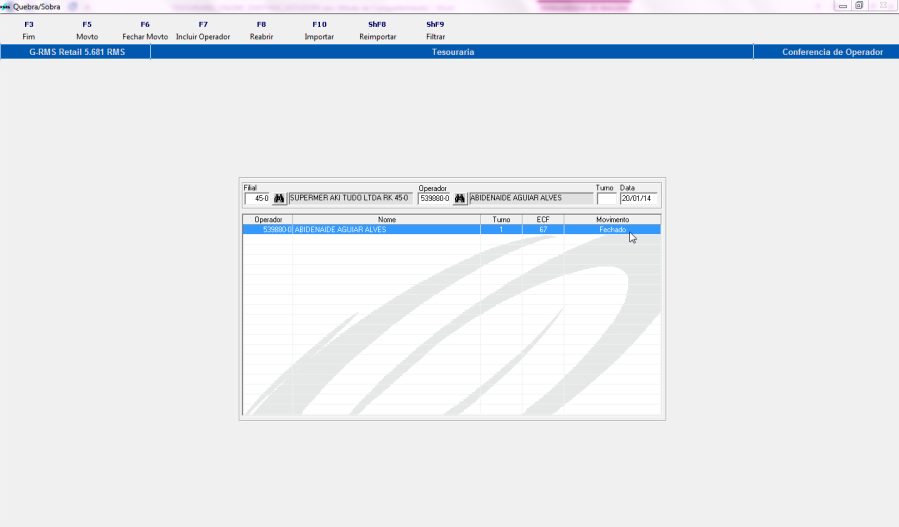The width and height of the screenshot is (899, 527).
Task: Click the G-RMS Retail 5.681 RMS label
Action: point(77,52)
